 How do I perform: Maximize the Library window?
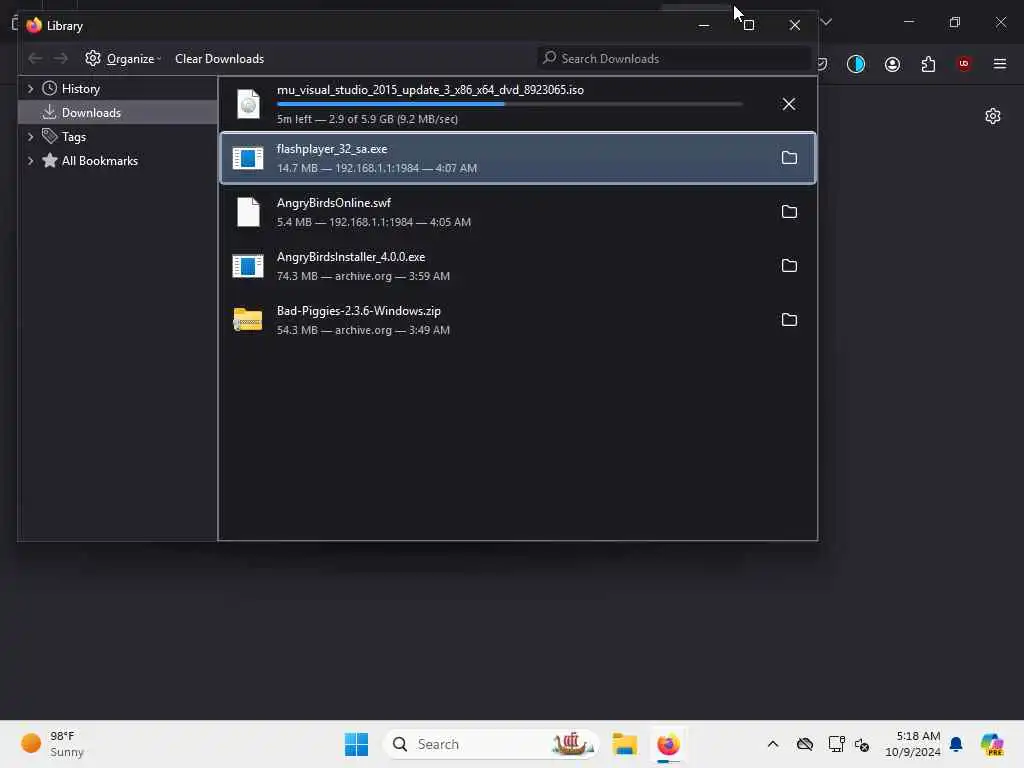pos(749,25)
